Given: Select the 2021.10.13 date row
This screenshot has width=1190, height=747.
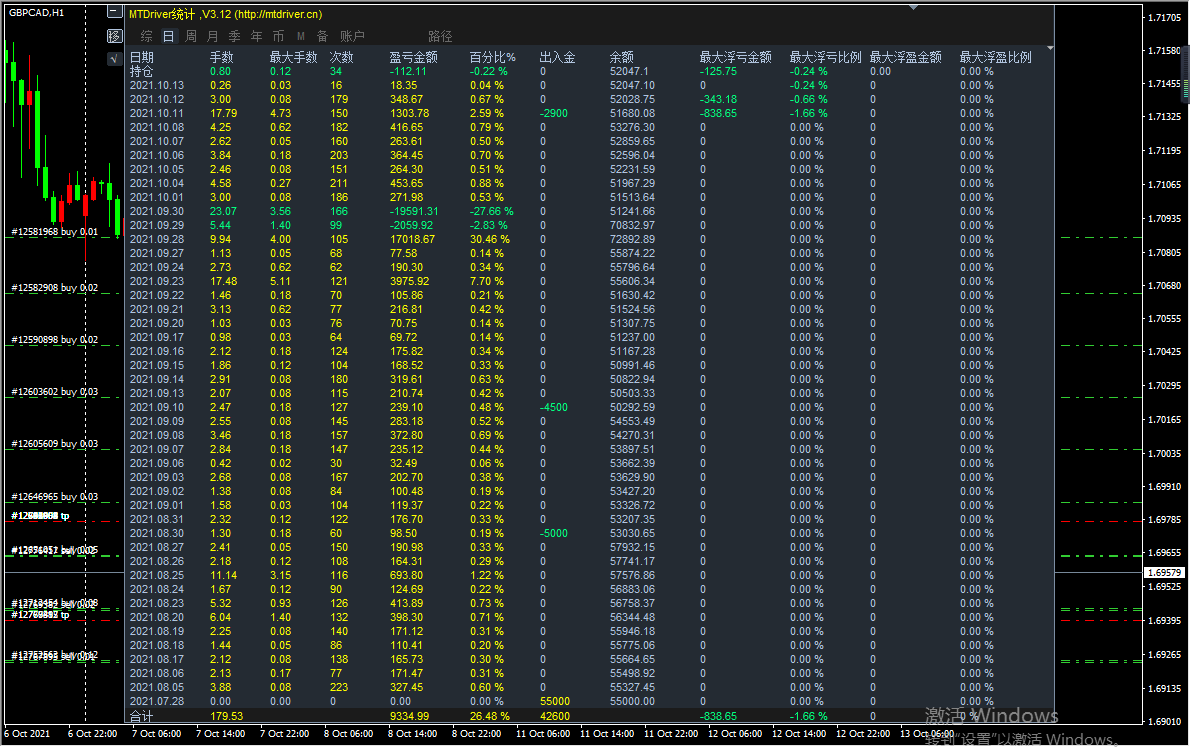Looking at the screenshot, I should click(x=157, y=85).
